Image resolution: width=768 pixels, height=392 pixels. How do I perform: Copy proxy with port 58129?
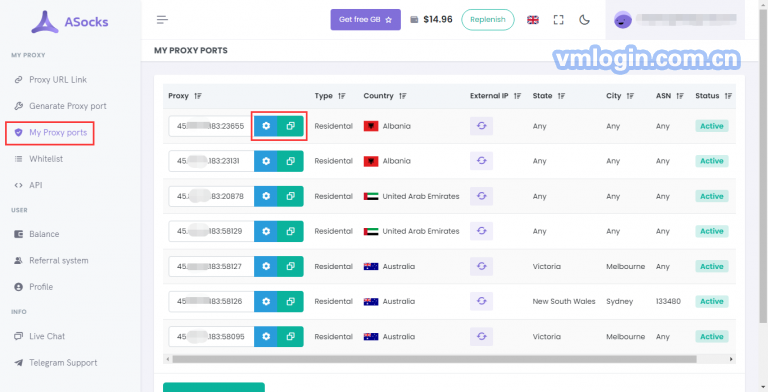290,231
